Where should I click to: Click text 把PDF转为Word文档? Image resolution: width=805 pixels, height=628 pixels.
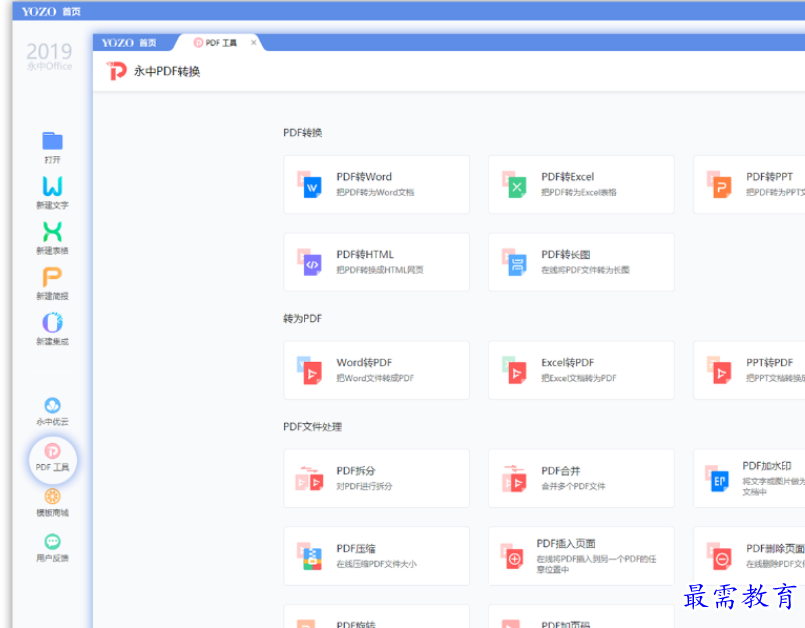375,192
